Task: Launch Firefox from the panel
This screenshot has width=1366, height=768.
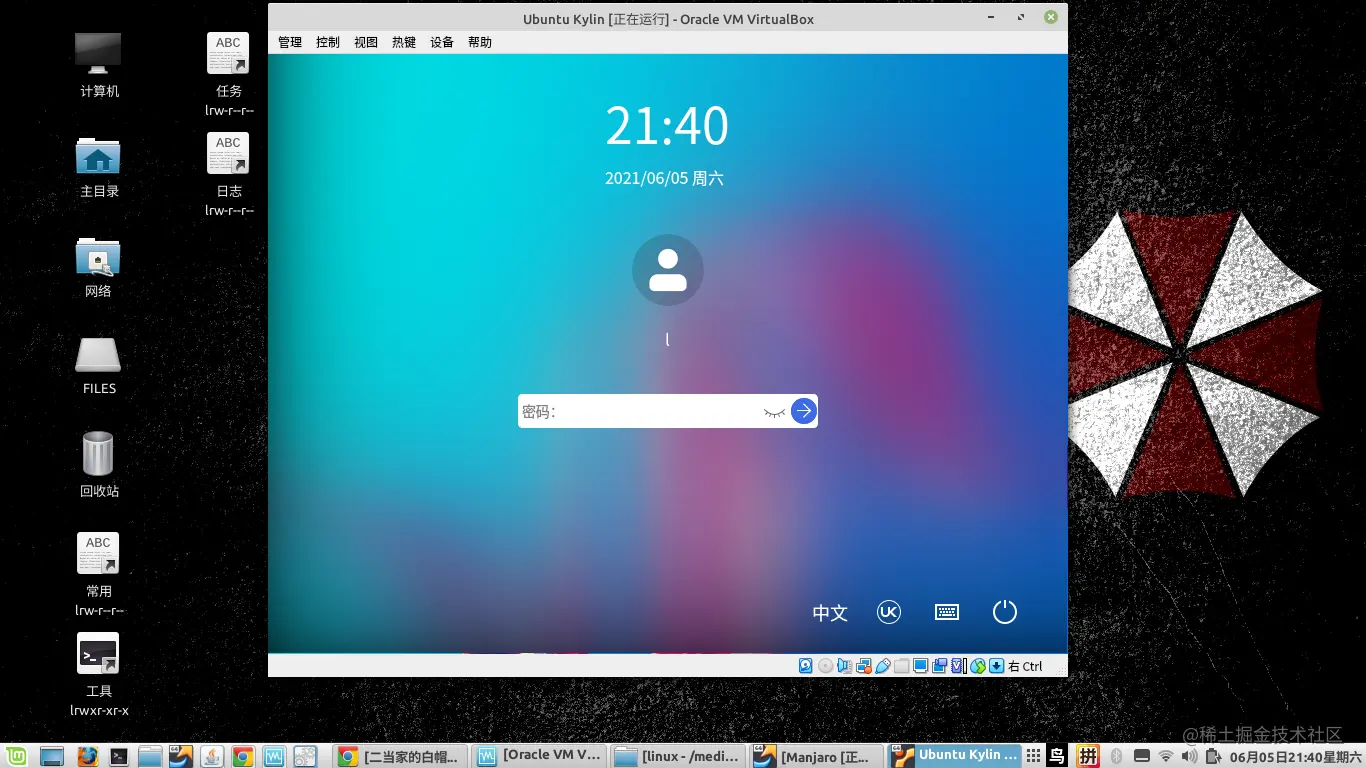Action: [x=87, y=756]
